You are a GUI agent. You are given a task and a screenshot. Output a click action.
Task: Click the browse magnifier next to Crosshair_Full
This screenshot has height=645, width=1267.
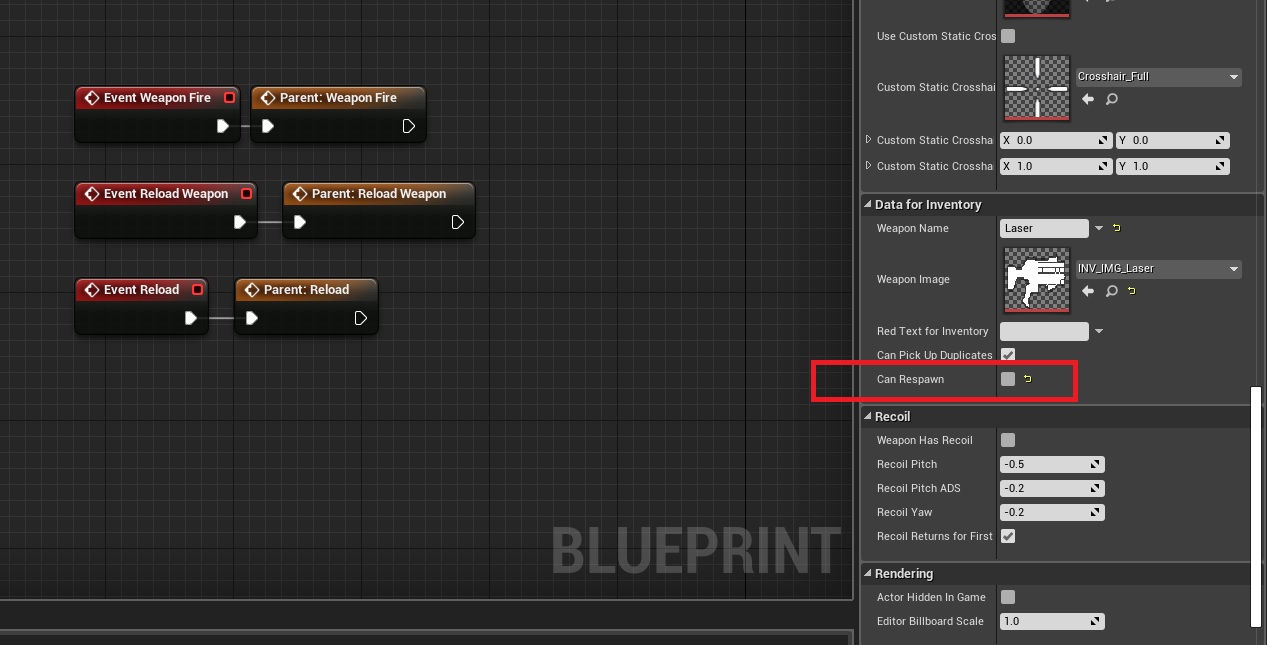tap(1111, 99)
